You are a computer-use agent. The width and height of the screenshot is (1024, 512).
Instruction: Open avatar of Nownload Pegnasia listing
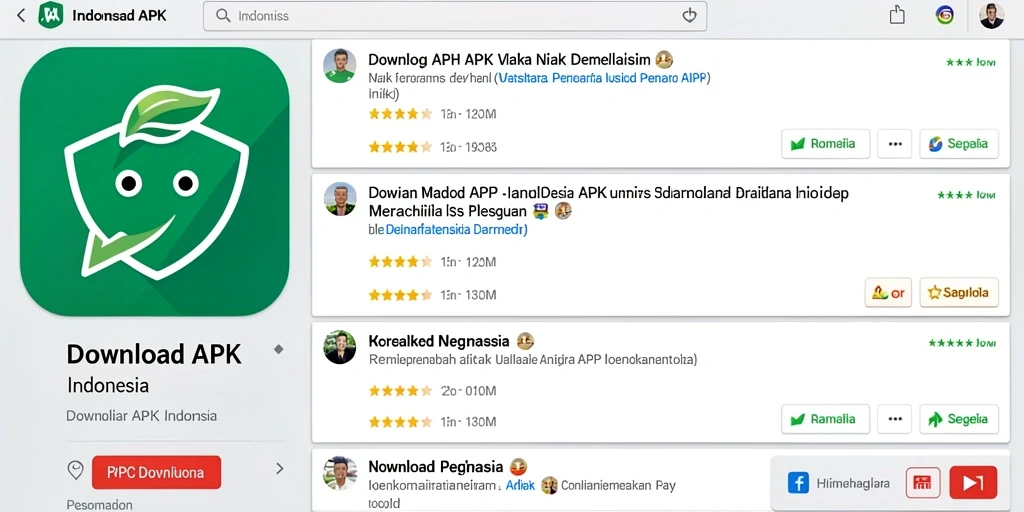[340, 473]
